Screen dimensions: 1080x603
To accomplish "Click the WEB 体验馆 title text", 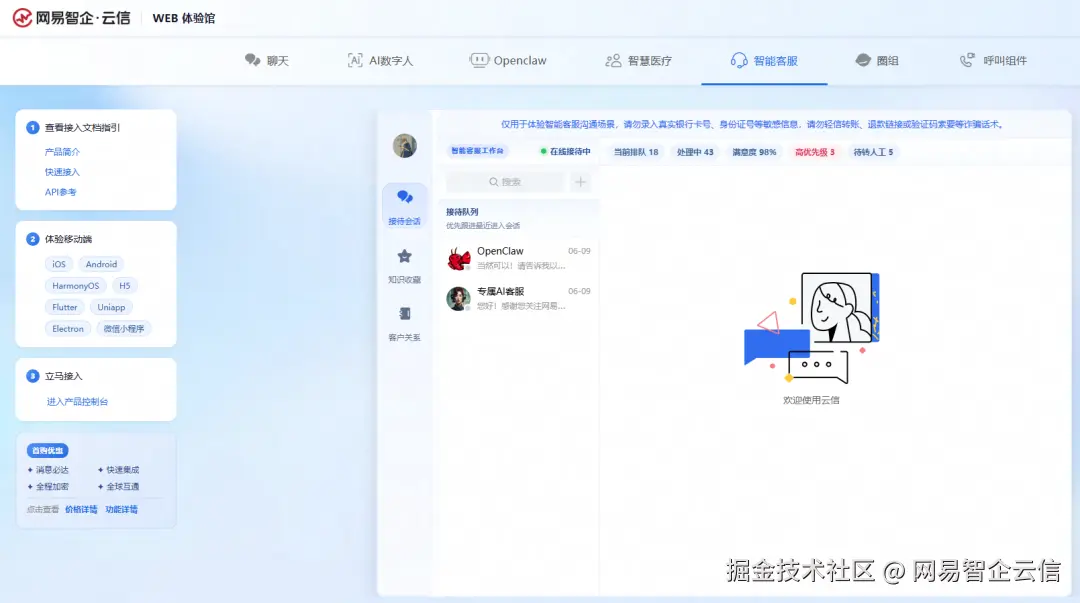I will pos(184,19).
